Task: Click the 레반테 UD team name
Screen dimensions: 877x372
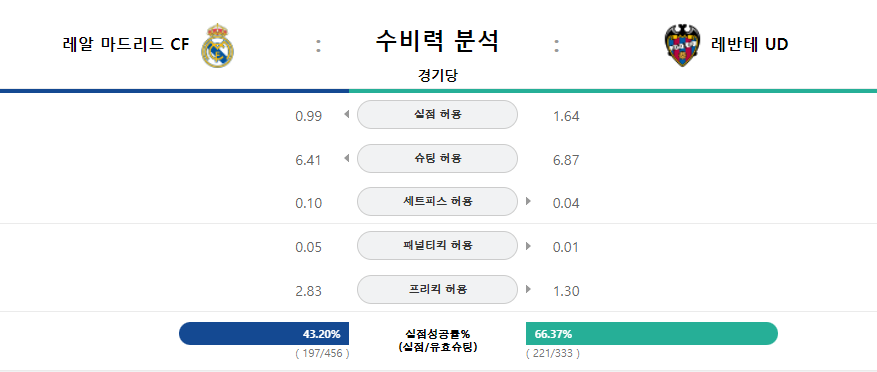Action: (749, 45)
